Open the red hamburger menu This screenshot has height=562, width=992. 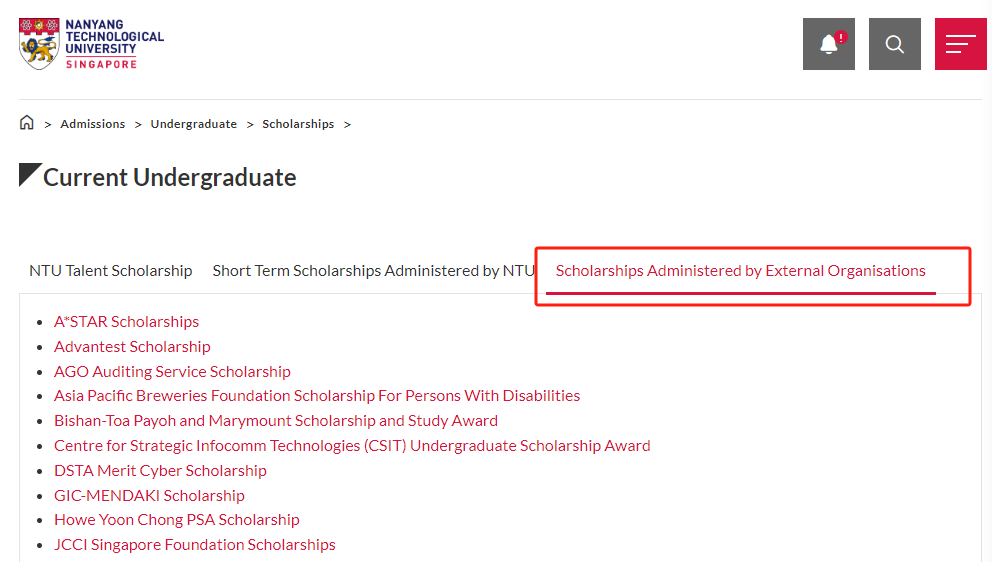tap(960, 44)
